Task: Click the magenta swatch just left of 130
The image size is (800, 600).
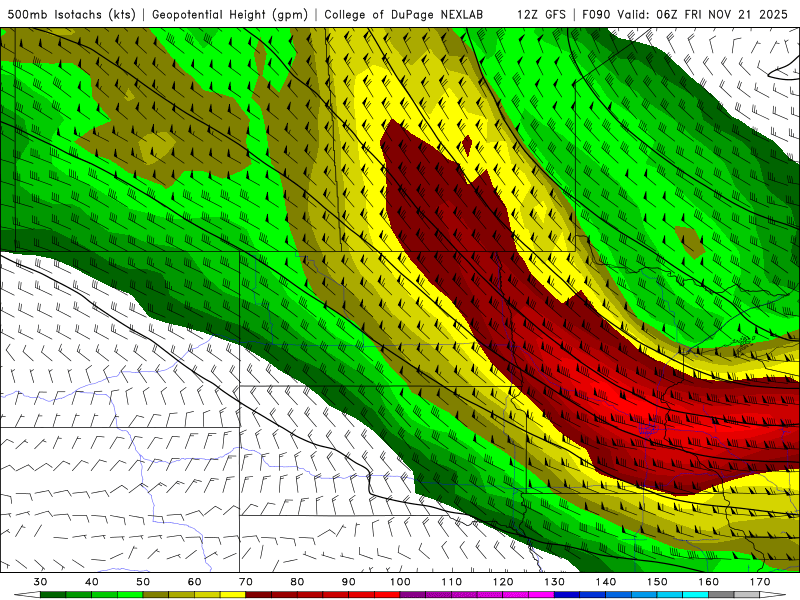Action: click(x=541, y=595)
